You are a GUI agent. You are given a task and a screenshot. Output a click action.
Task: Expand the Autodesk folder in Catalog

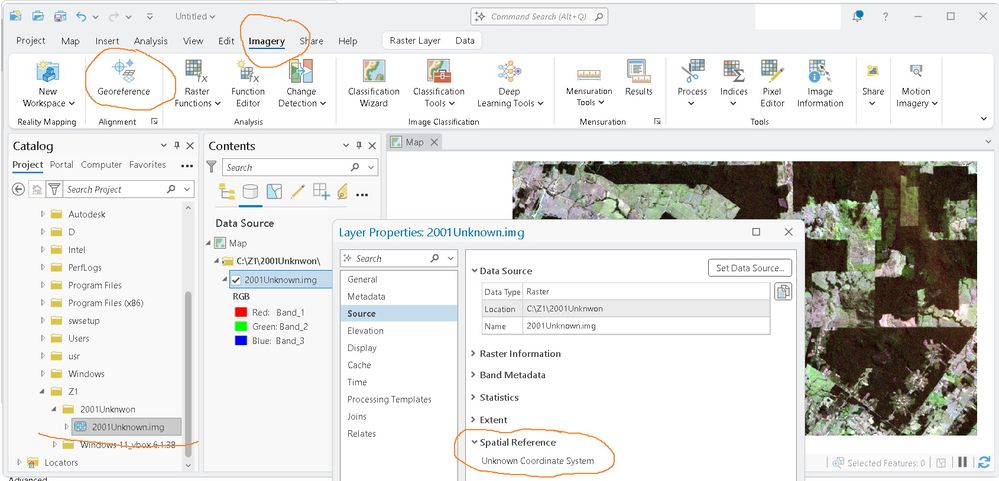[43, 214]
